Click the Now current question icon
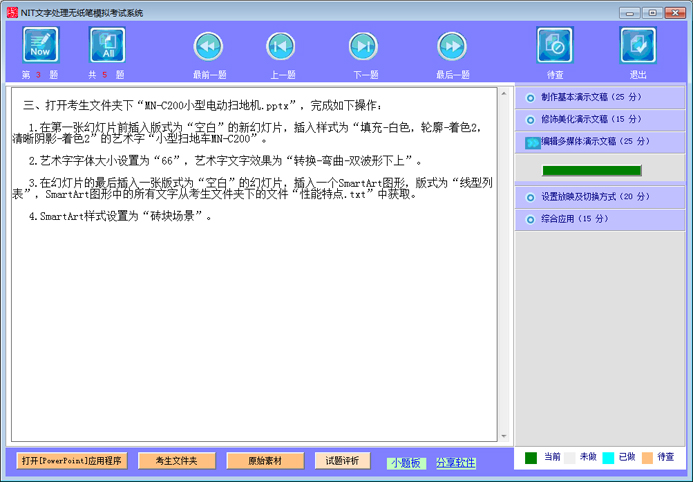Screen dimensions: 693x482 (x=41, y=45)
